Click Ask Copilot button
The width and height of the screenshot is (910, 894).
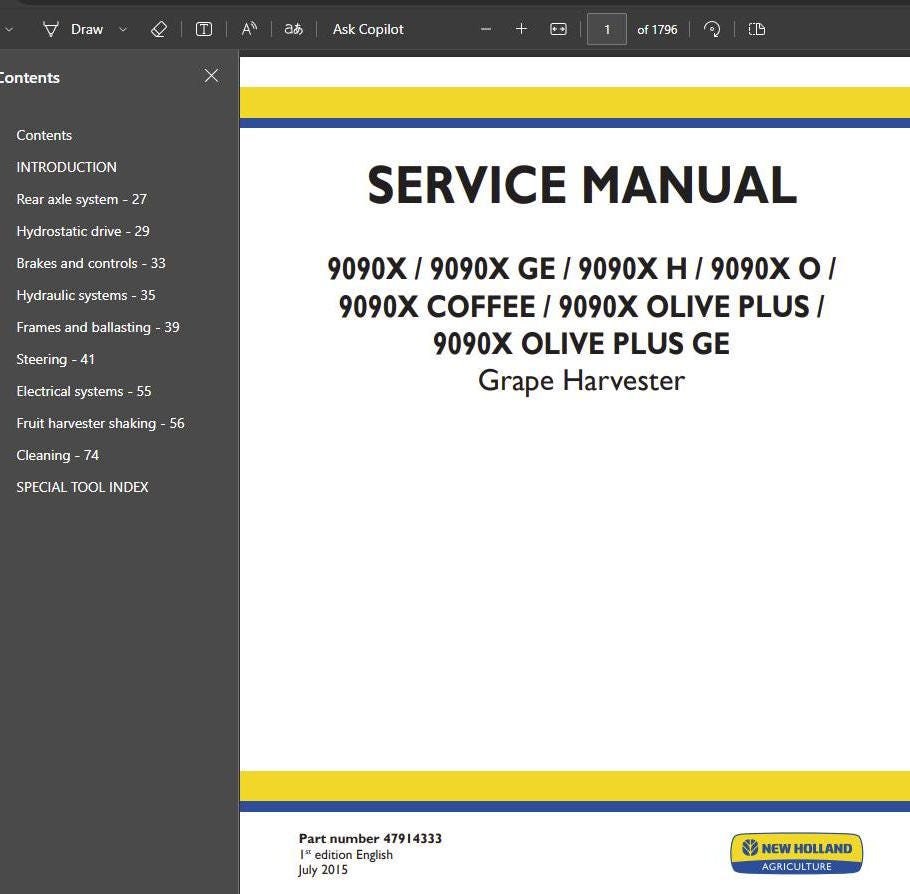click(x=368, y=29)
